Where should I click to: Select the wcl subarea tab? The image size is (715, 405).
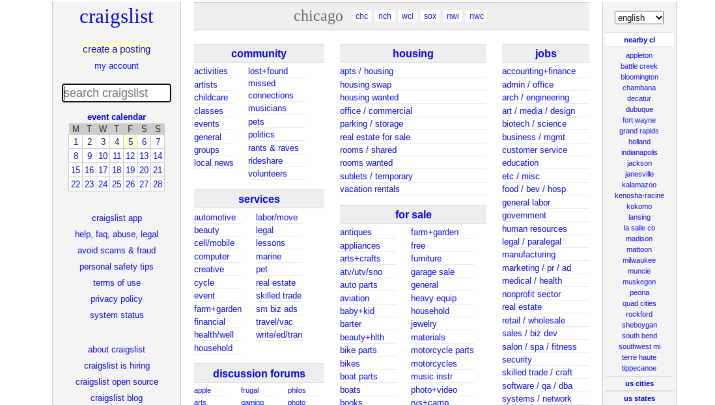[407, 16]
